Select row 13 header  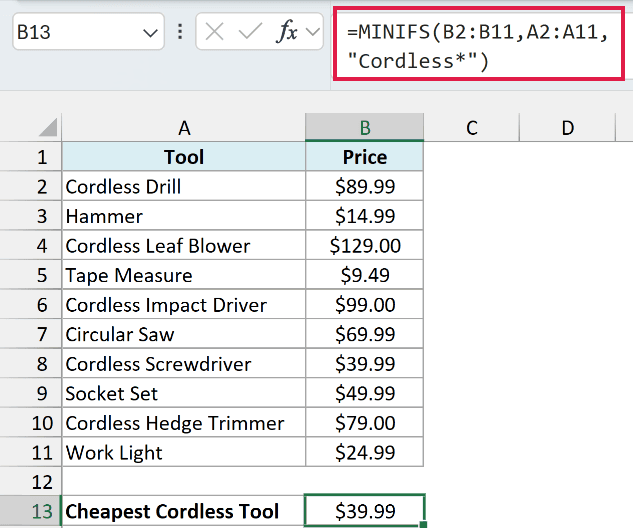(x=31, y=511)
